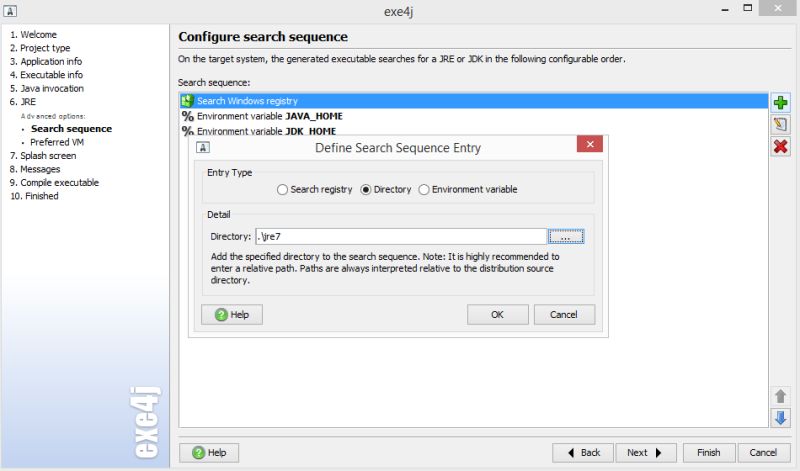Select Environment variable JAVA_HOME entry
This screenshot has height=471, width=800.
pos(473,116)
